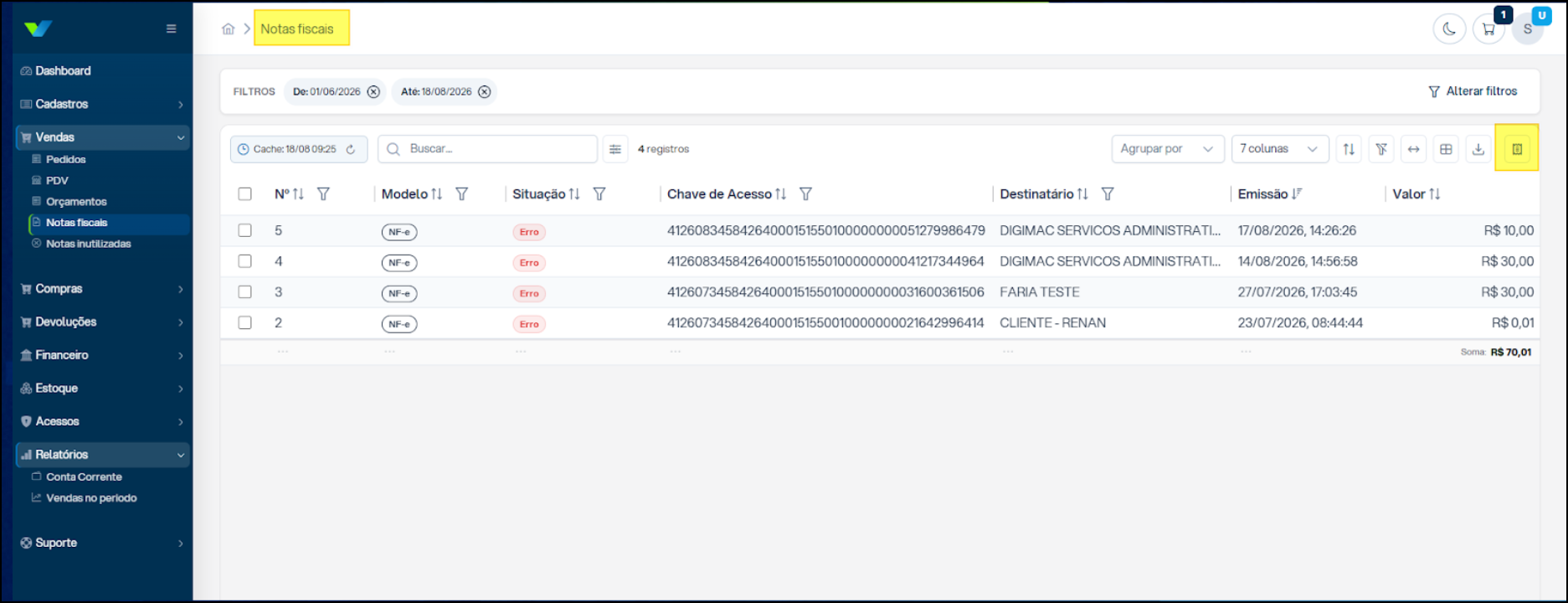Screen dimensions: 1568x603
Task: Check the box for invoice number 4
Action: tap(244, 261)
